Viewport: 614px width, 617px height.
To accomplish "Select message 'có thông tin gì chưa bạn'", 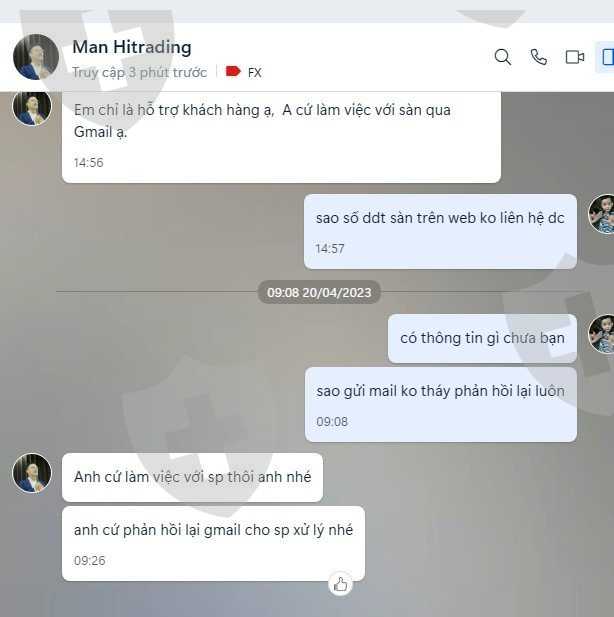I will (x=482, y=338).
